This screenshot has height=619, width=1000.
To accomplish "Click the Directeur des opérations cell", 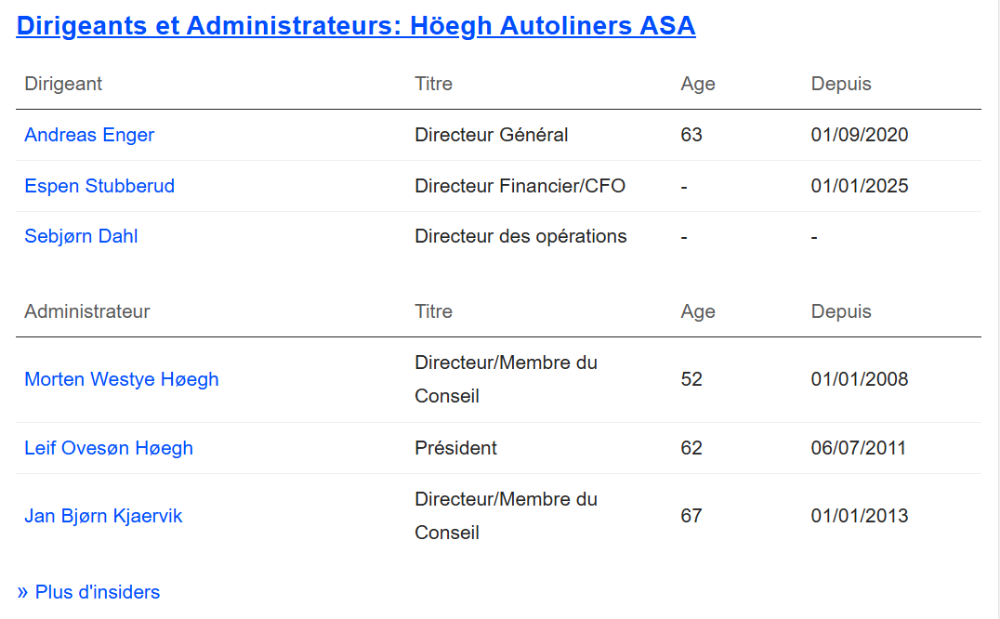I will click(520, 237).
